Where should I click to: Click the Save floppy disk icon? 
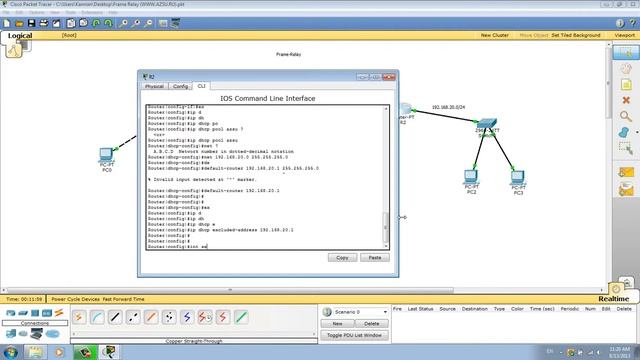(31, 23)
